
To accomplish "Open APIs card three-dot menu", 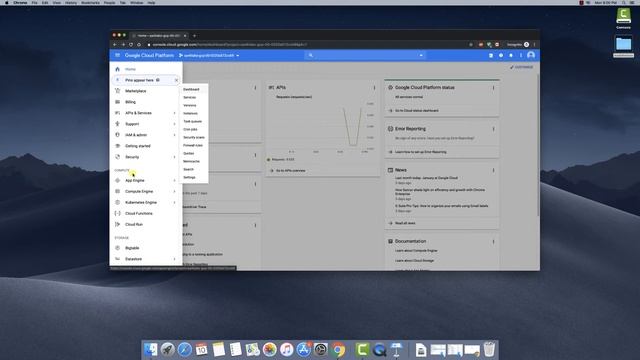I will click(374, 88).
